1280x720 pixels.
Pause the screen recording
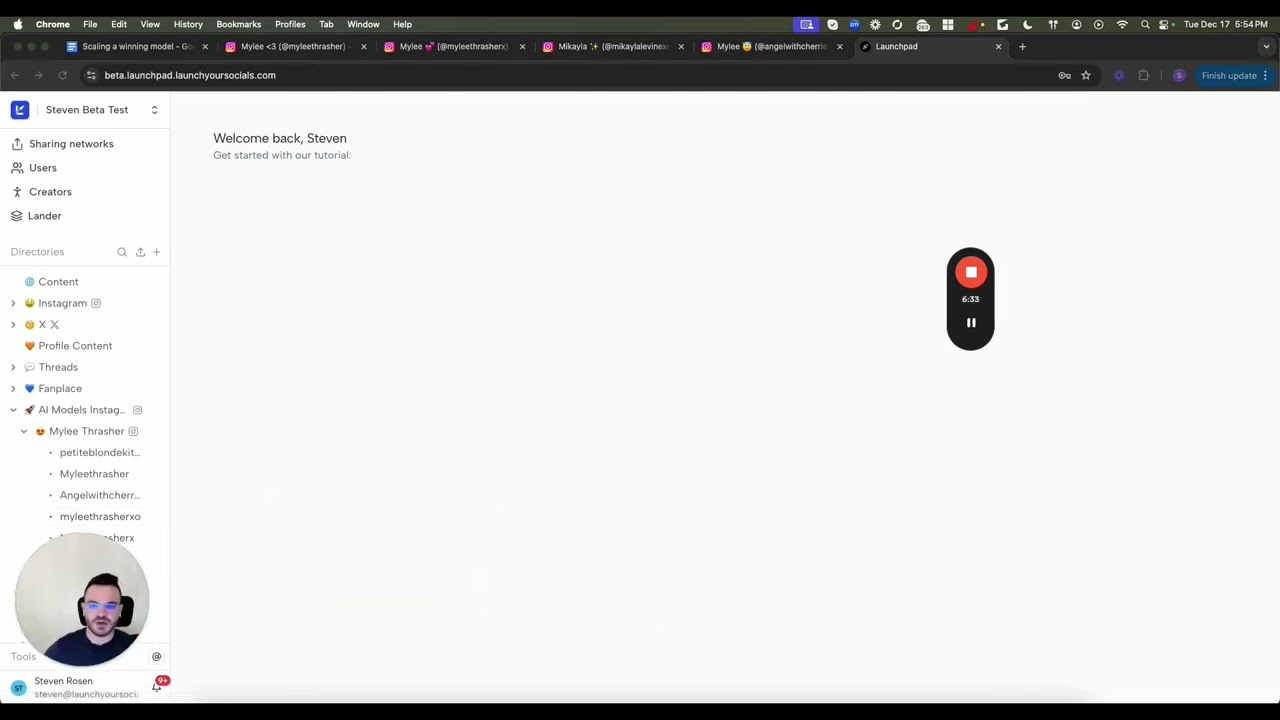click(x=970, y=323)
